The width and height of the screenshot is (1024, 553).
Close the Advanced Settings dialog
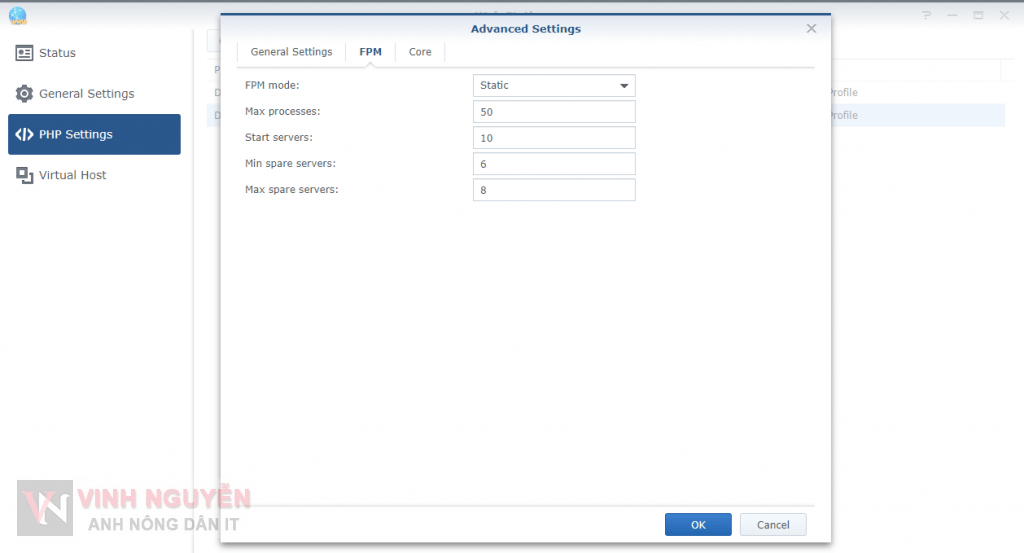[811, 29]
